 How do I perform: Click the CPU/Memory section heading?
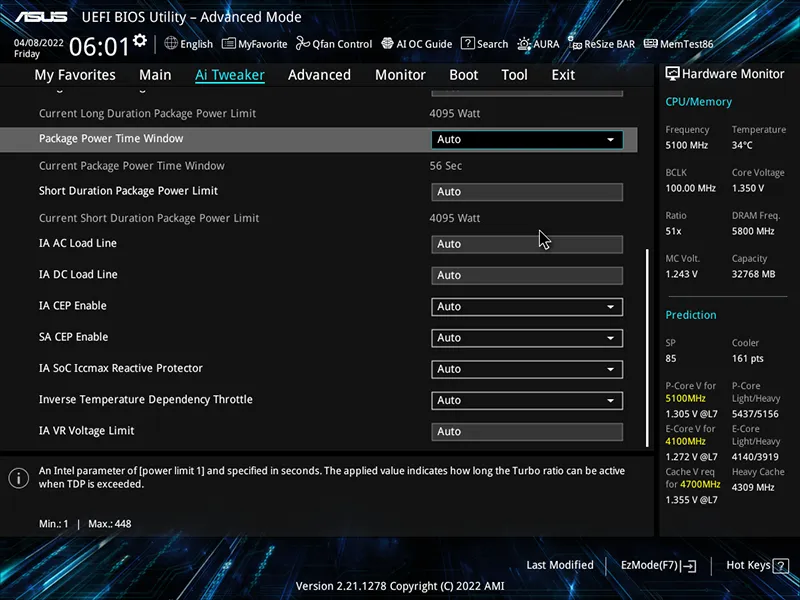[x=698, y=102]
